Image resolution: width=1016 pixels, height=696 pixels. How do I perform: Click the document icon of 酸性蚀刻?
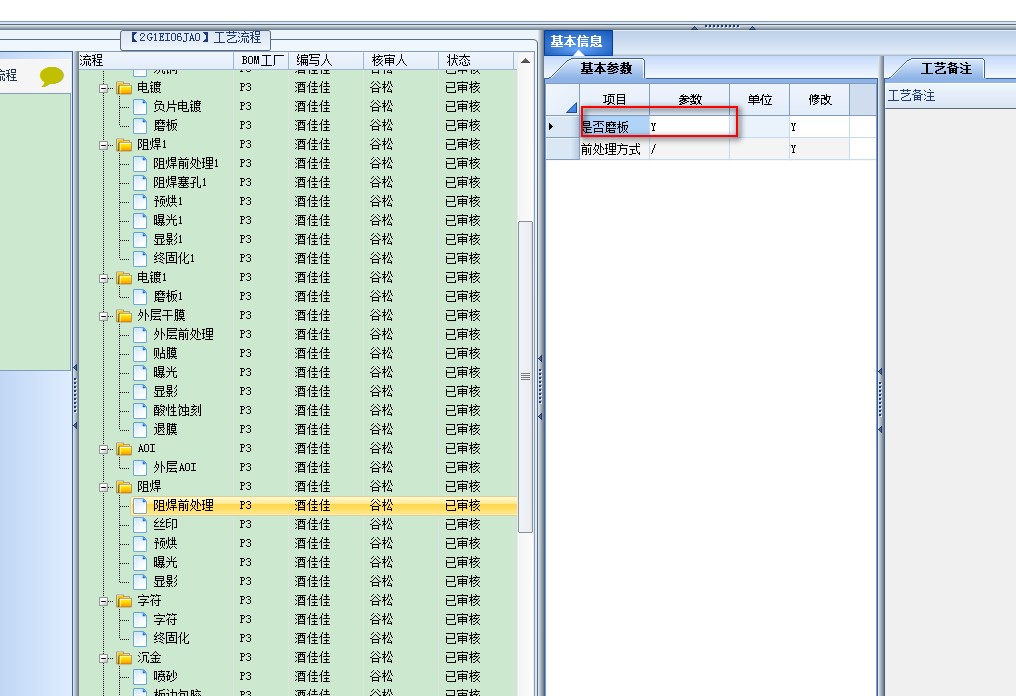[140, 410]
